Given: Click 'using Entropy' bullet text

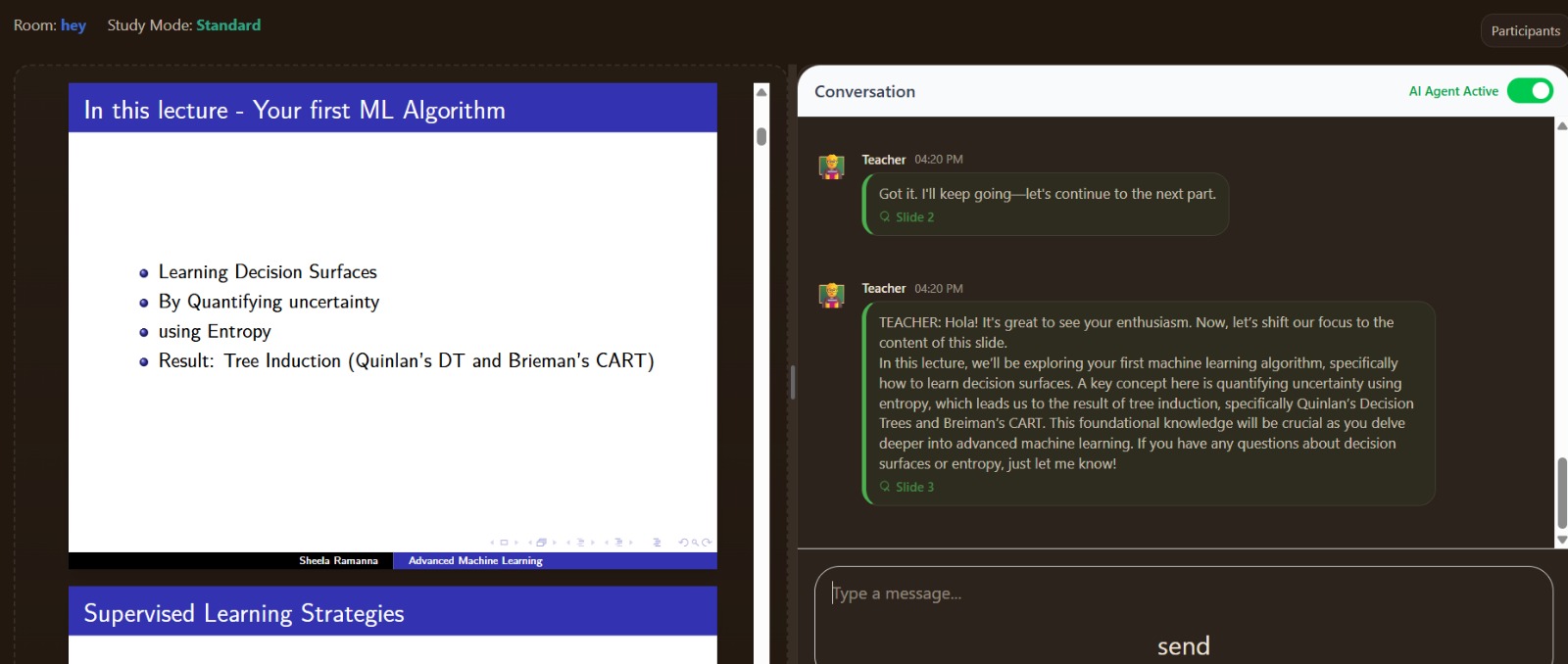Looking at the screenshot, I should pyautogui.click(x=215, y=332).
